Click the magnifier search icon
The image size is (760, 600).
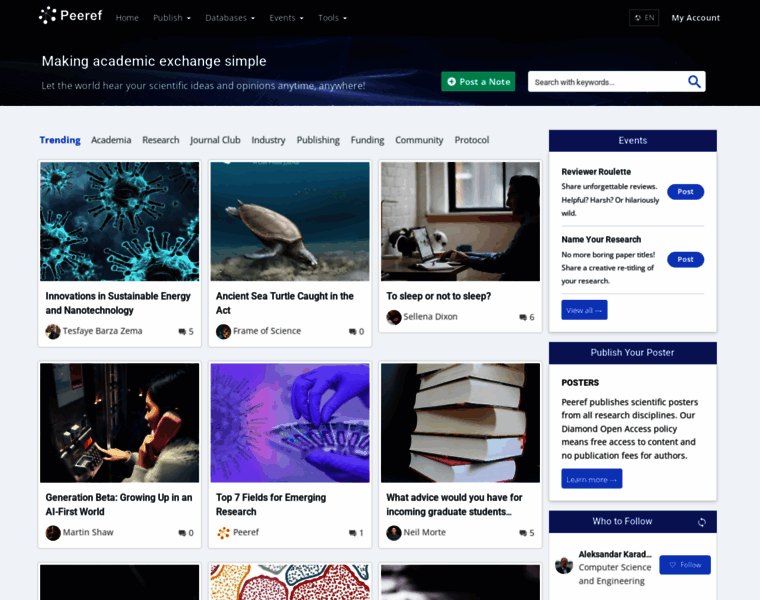[694, 82]
